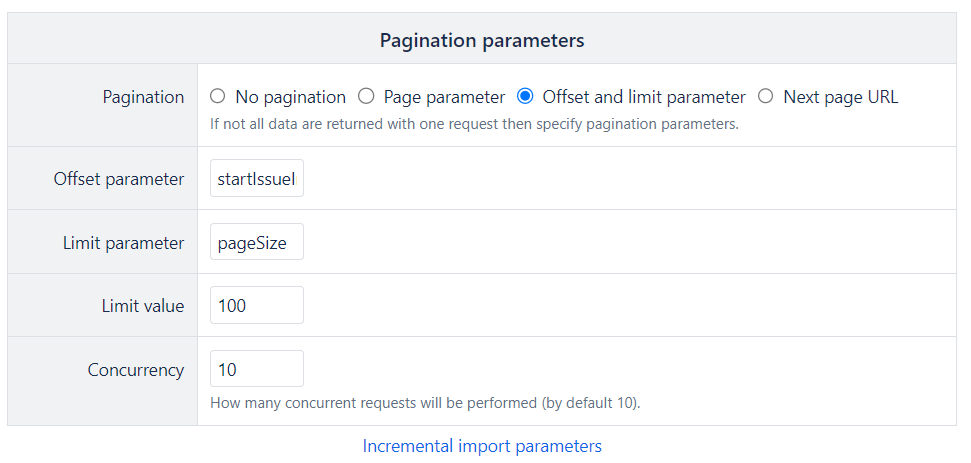This screenshot has width=971, height=463.
Task: Select the No pagination radio button
Action: (x=217, y=97)
